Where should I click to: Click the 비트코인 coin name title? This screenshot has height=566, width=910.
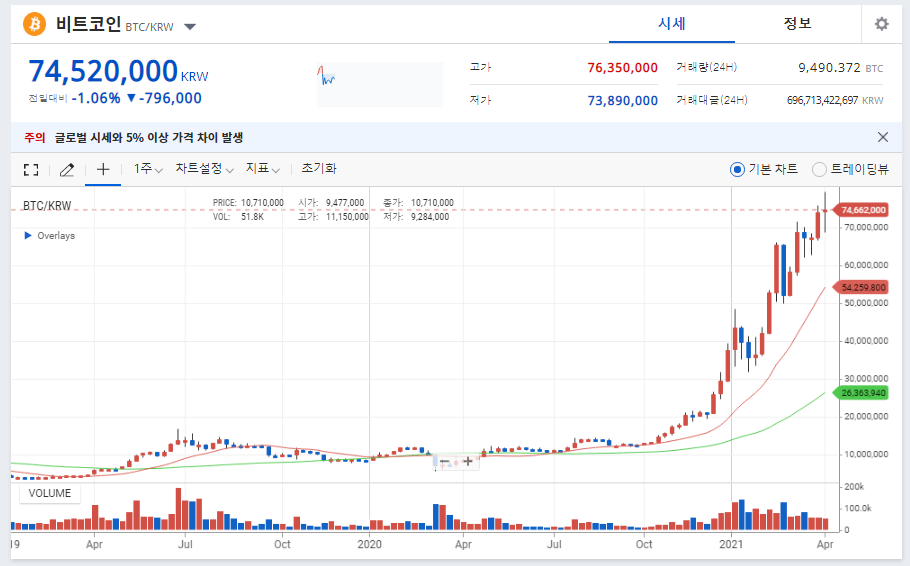click(88, 24)
